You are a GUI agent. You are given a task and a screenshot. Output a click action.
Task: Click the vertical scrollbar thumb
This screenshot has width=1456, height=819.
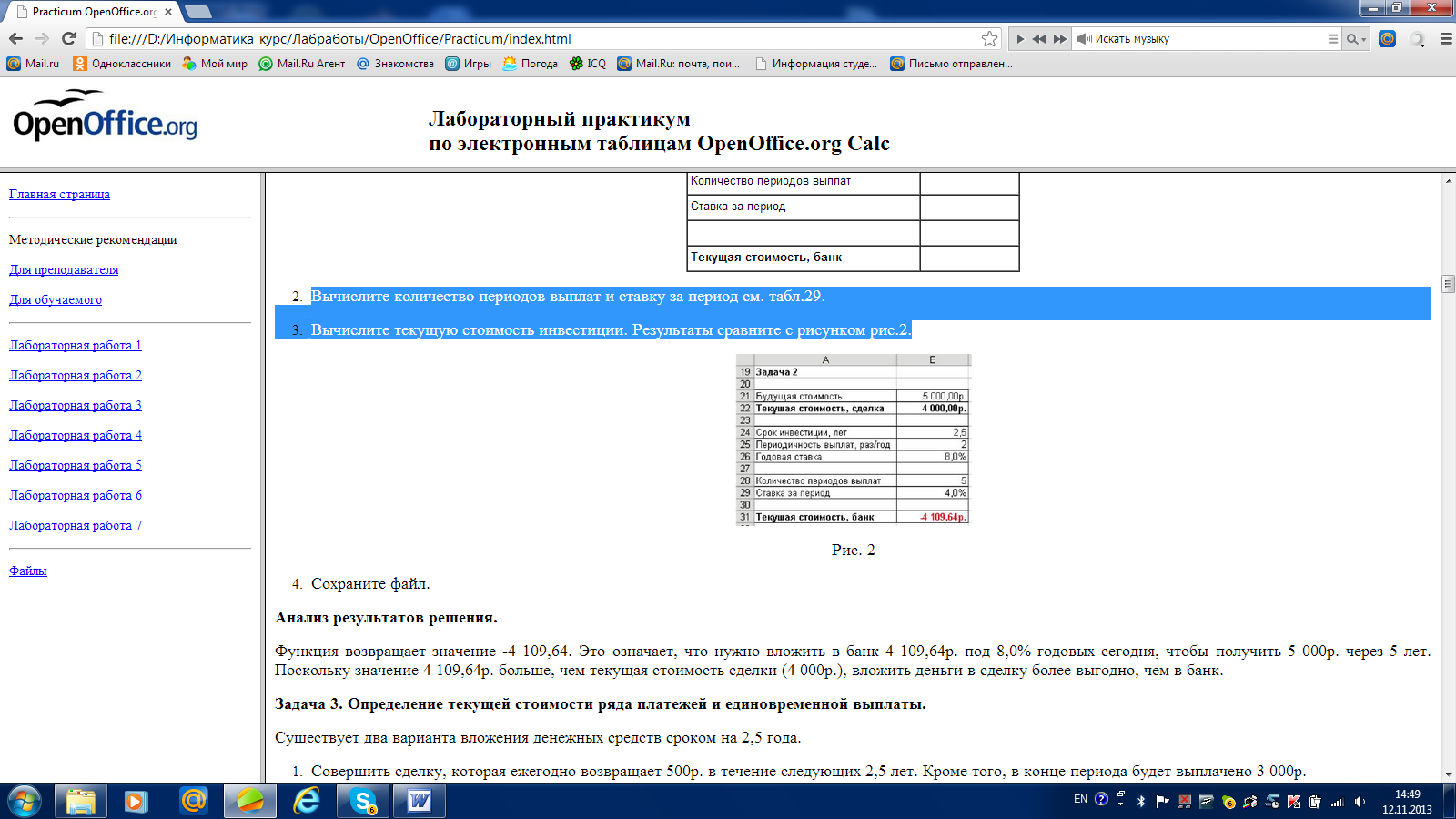1448,284
